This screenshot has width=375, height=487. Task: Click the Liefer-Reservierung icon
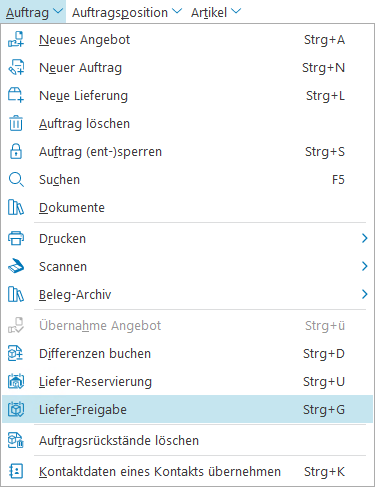(16, 381)
